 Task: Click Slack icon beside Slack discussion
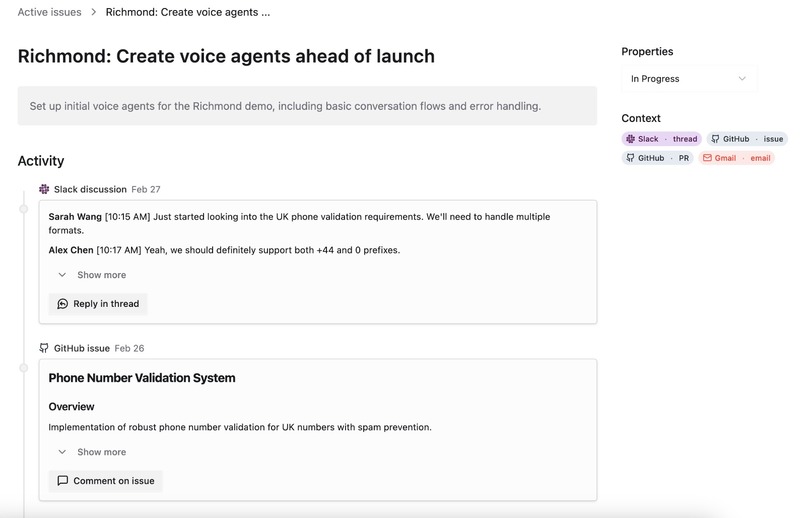tap(44, 189)
